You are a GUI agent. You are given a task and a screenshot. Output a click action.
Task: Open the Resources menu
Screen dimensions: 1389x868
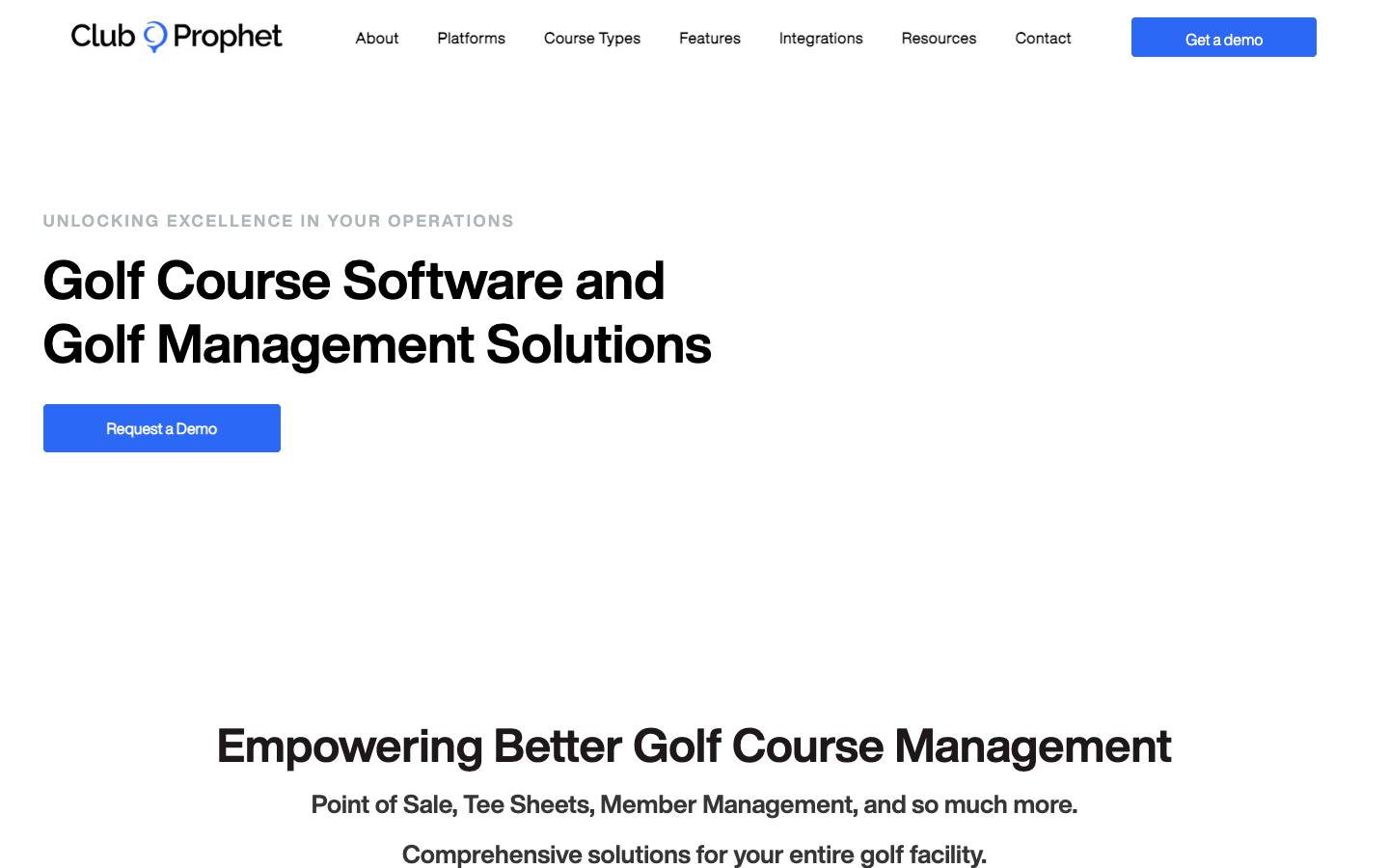[x=939, y=39]
